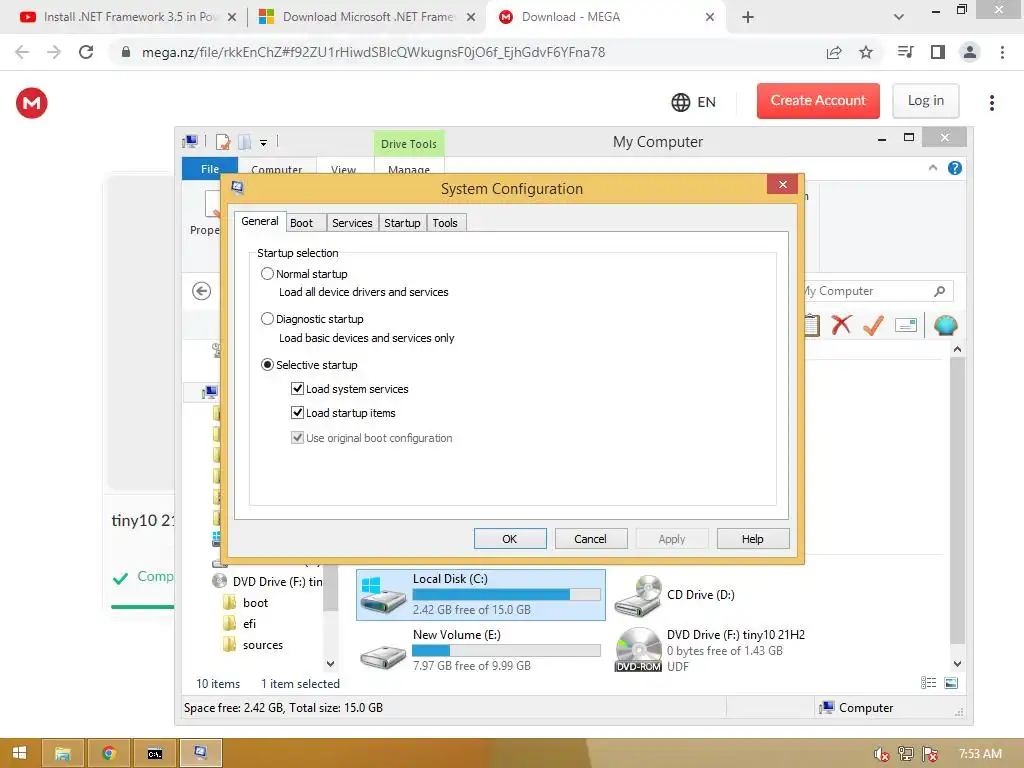
Task: Open Chrome three-dot menu
Action: coord(1002,52)
